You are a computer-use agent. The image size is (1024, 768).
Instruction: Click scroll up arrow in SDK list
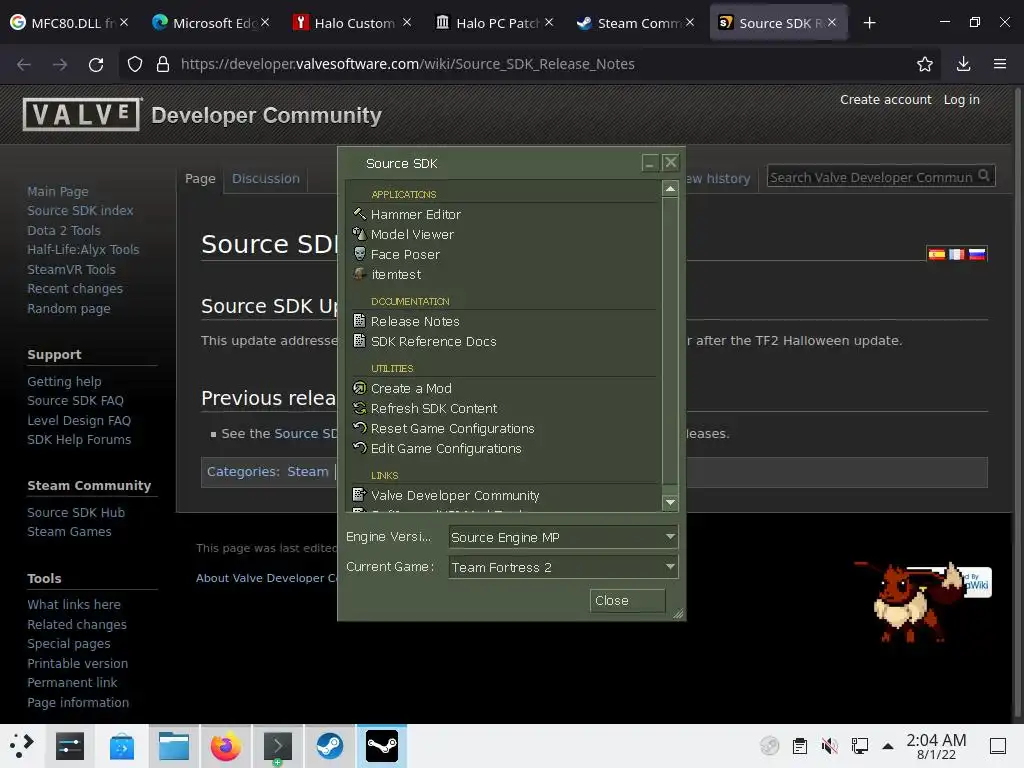coord(669,189)
